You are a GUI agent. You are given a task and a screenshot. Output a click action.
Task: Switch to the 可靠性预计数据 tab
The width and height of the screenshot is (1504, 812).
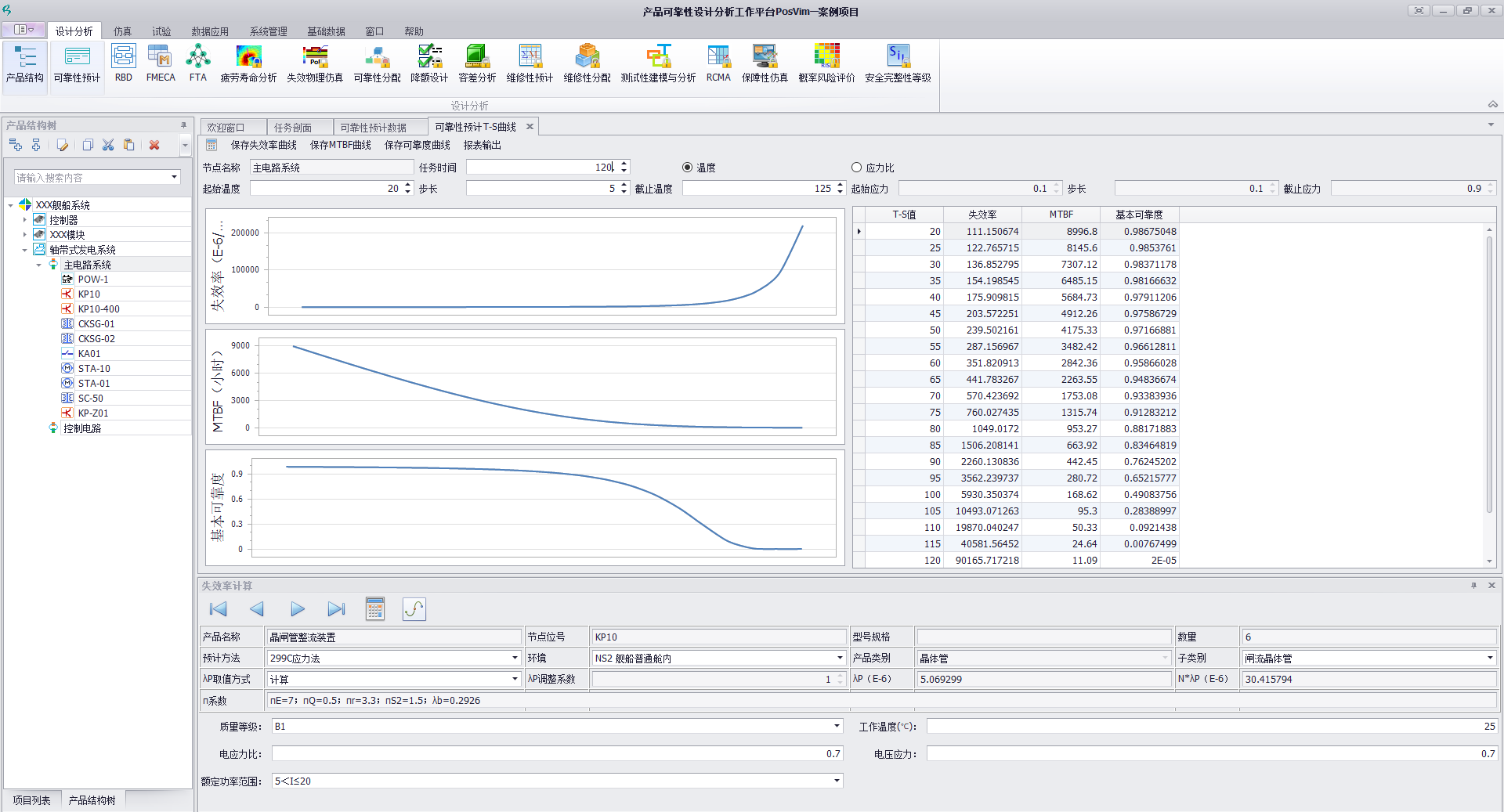pos(373,128)
